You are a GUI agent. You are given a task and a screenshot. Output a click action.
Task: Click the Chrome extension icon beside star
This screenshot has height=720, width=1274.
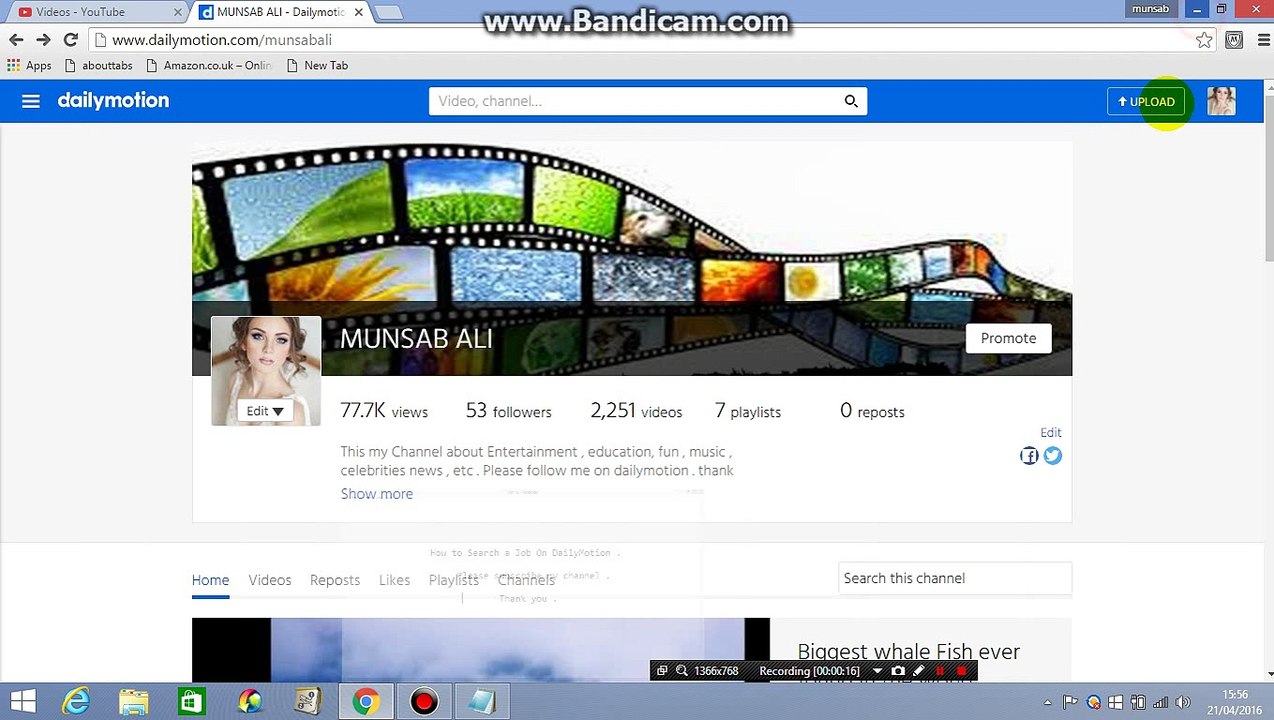click(1234, 40)
